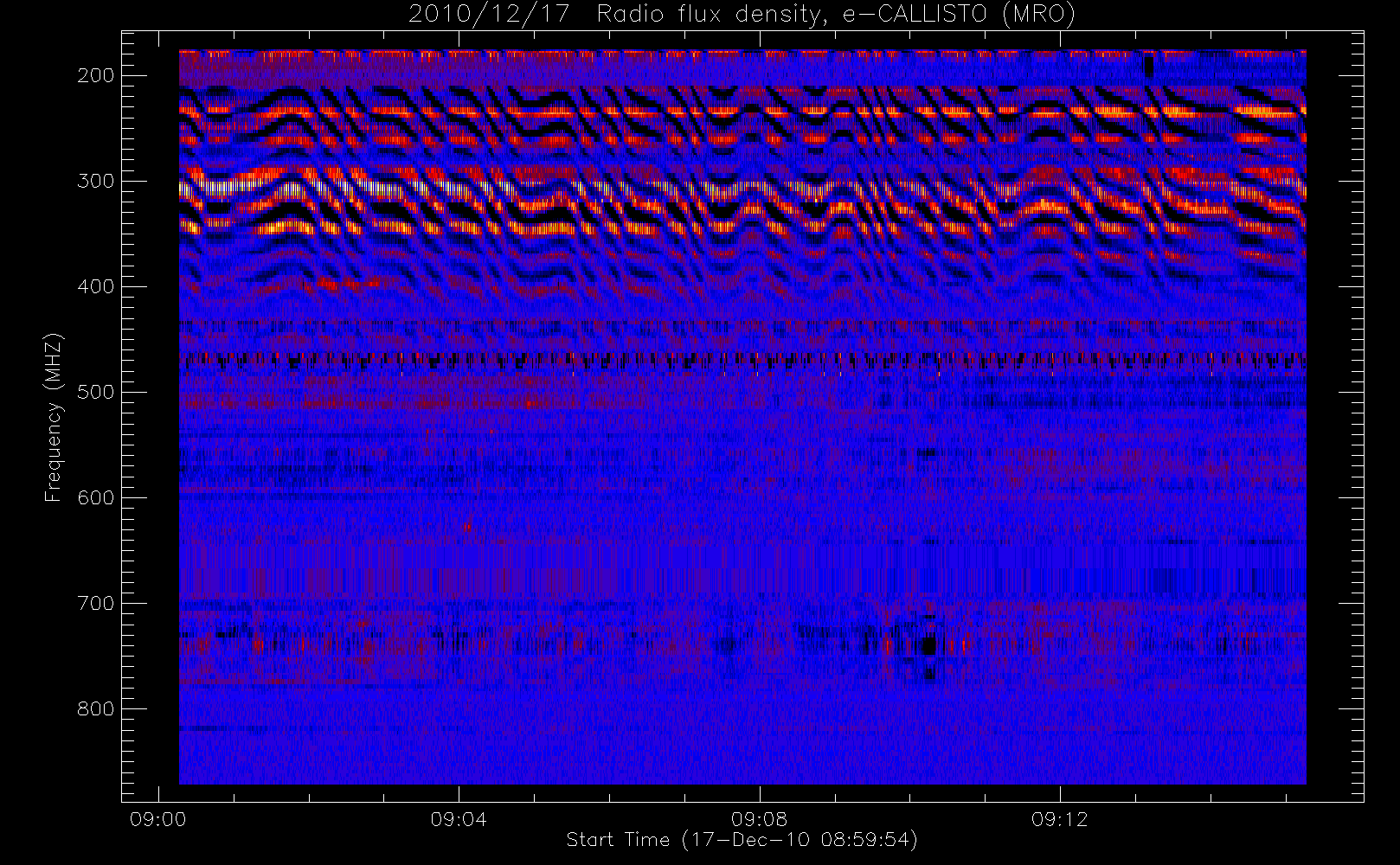Click the 500 frequency tick label

click(x=96, y=392)
